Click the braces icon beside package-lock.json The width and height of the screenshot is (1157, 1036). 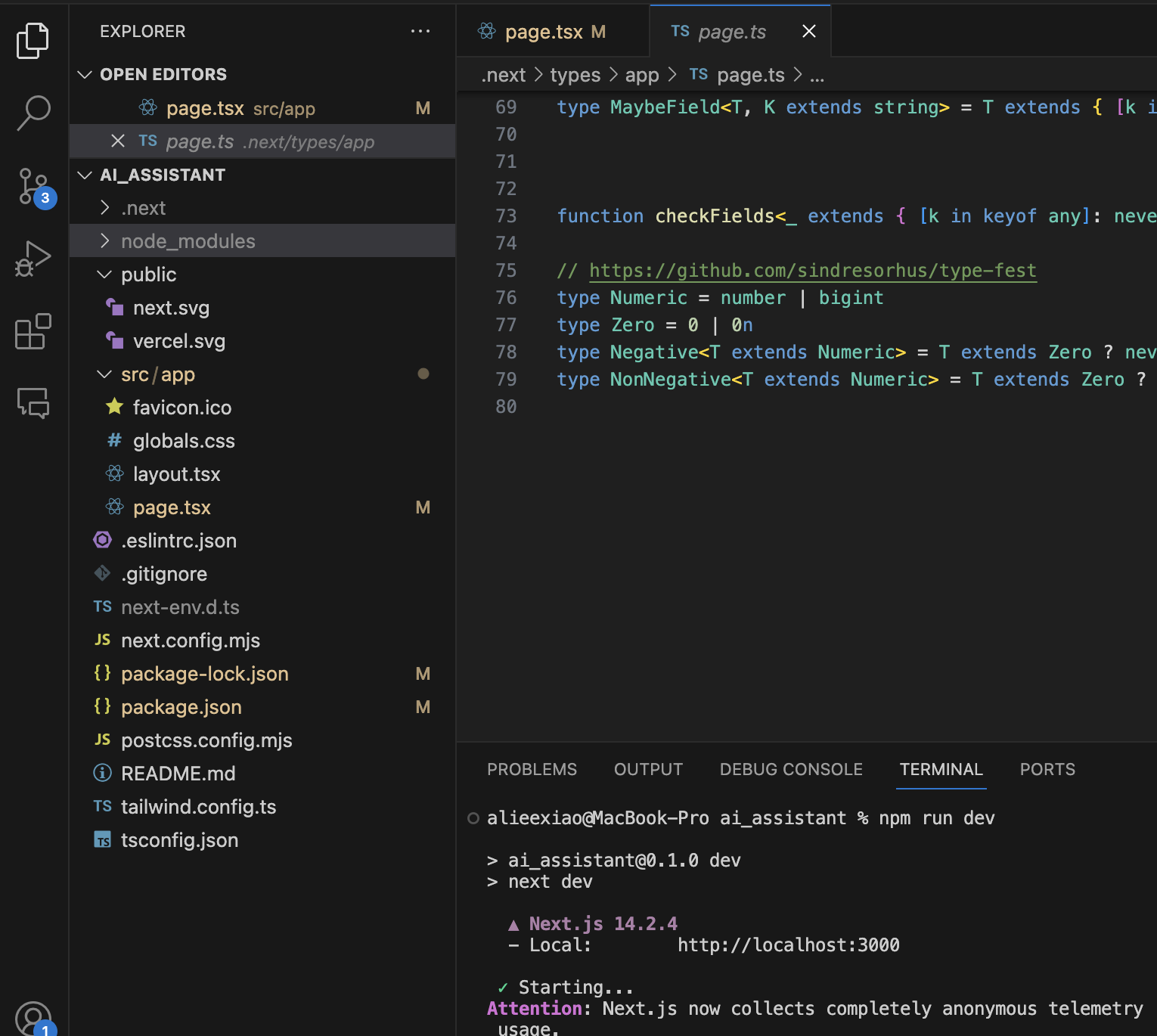pyautogui.click(x=102, y=673)
